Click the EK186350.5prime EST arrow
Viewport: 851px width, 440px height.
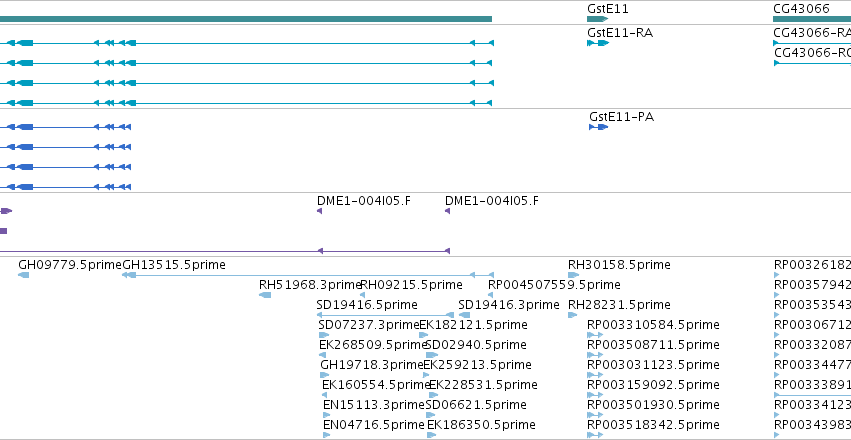point(431,435)
